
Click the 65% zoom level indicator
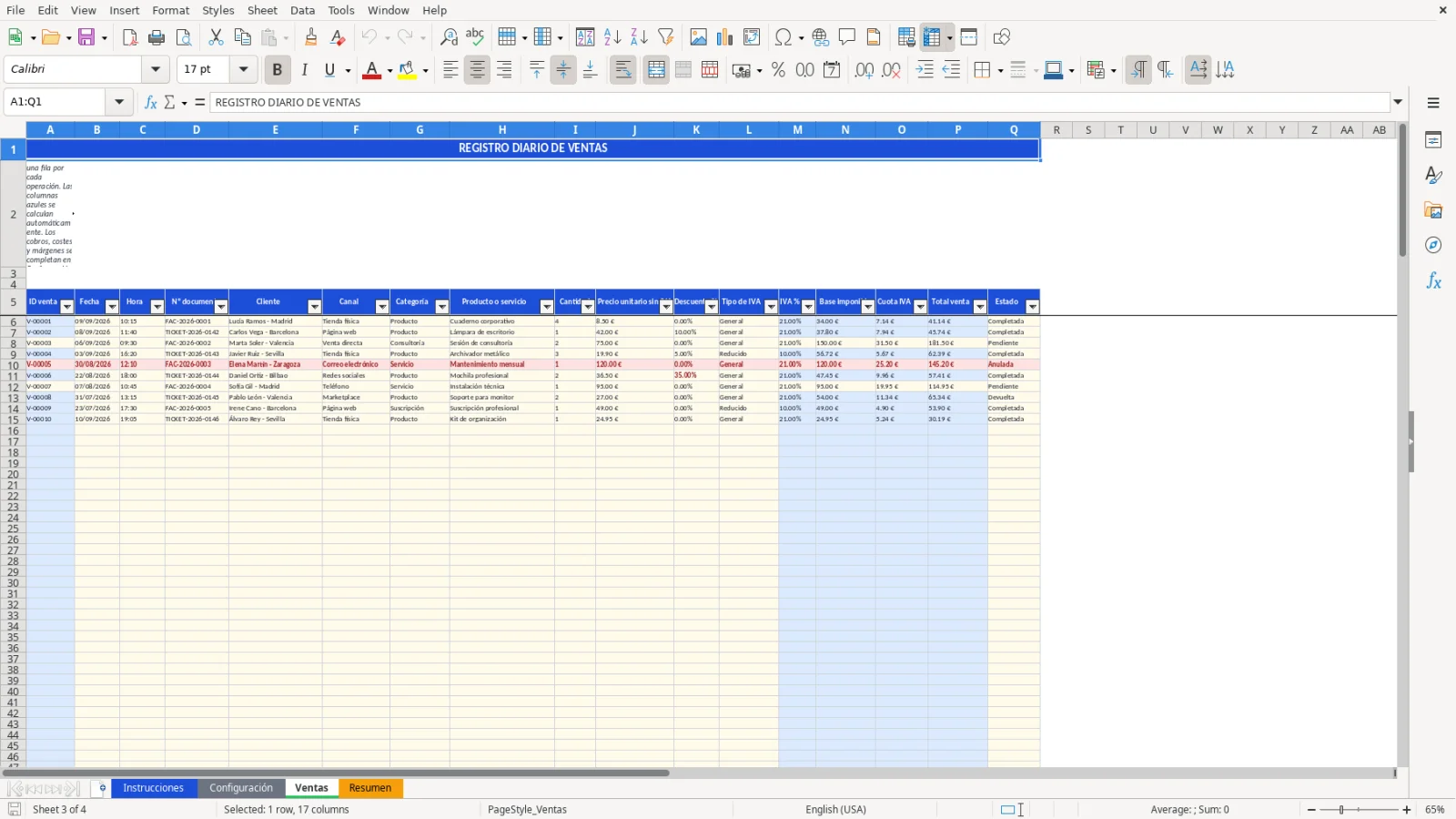(1435, 810)
